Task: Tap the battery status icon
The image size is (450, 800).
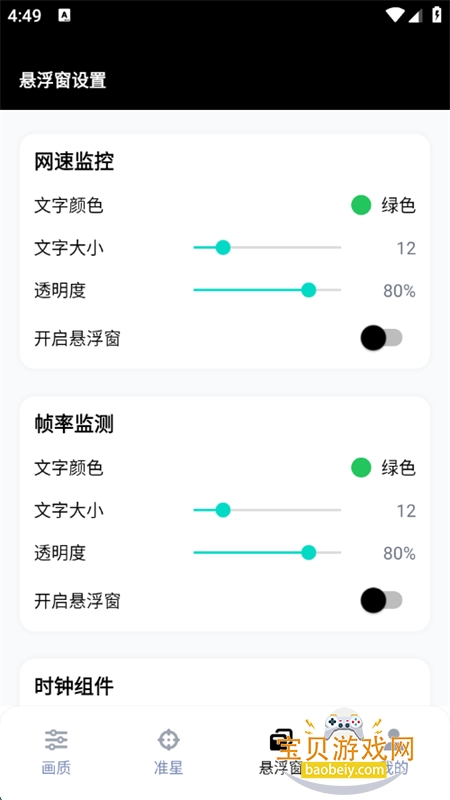Action: point(437,15)
